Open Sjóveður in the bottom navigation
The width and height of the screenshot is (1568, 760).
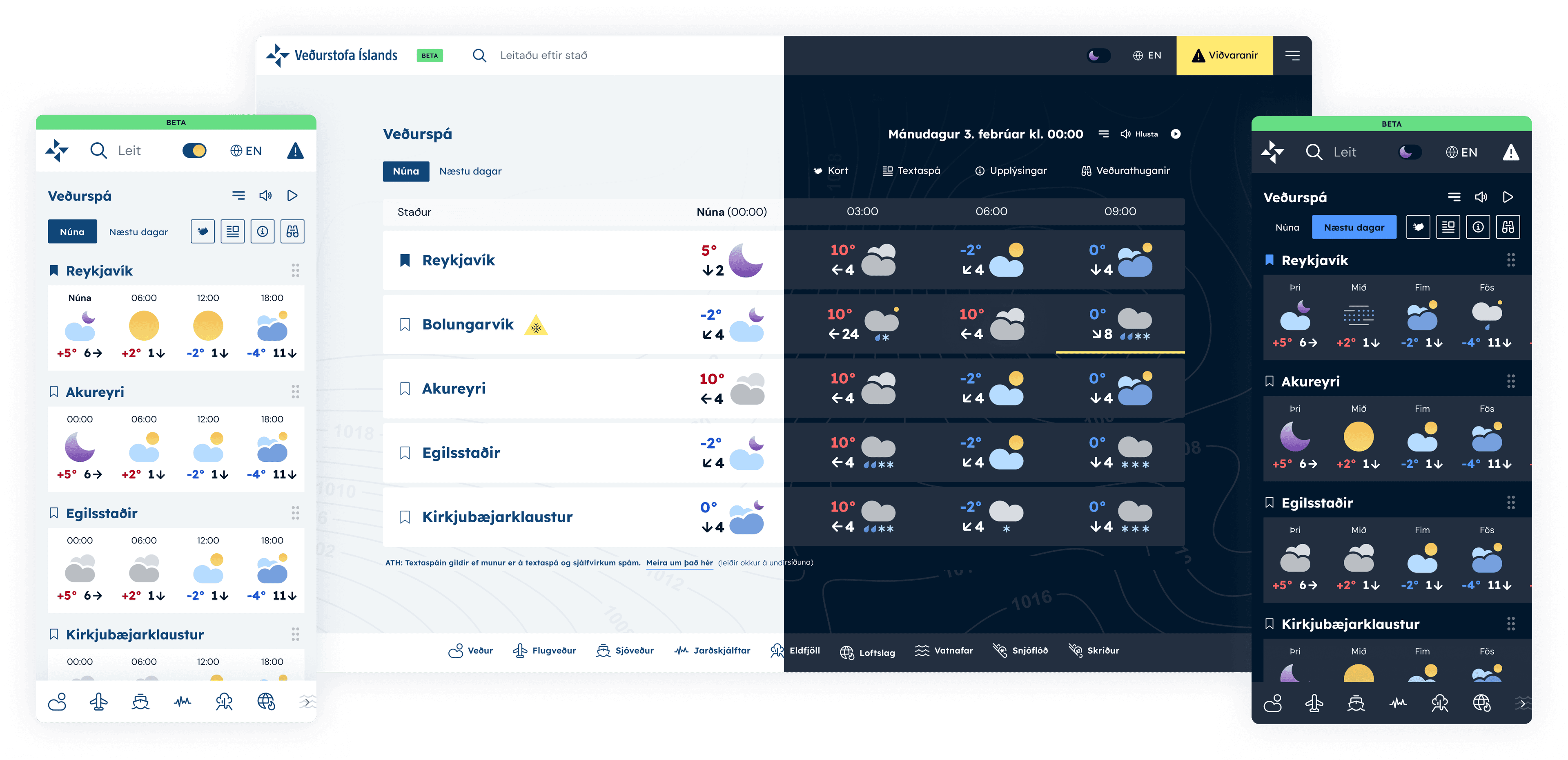[624, 650]
